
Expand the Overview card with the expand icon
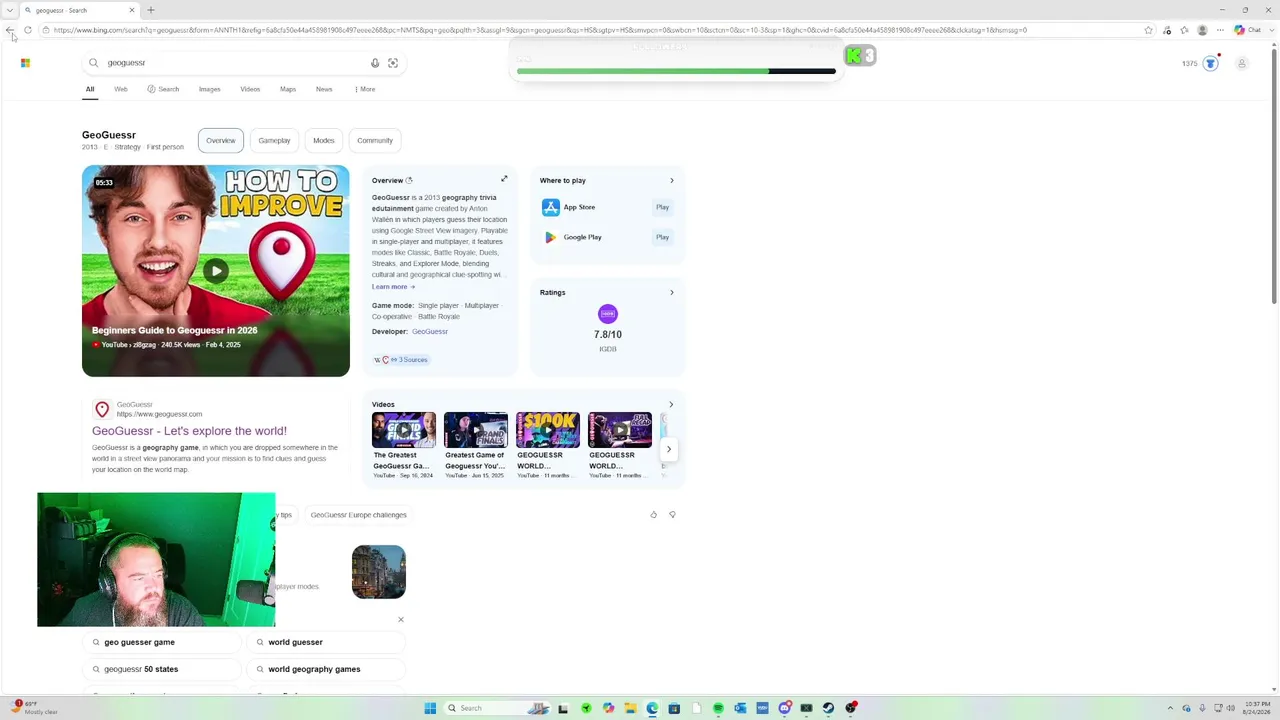pyautogui.click(x=504, y=180)
